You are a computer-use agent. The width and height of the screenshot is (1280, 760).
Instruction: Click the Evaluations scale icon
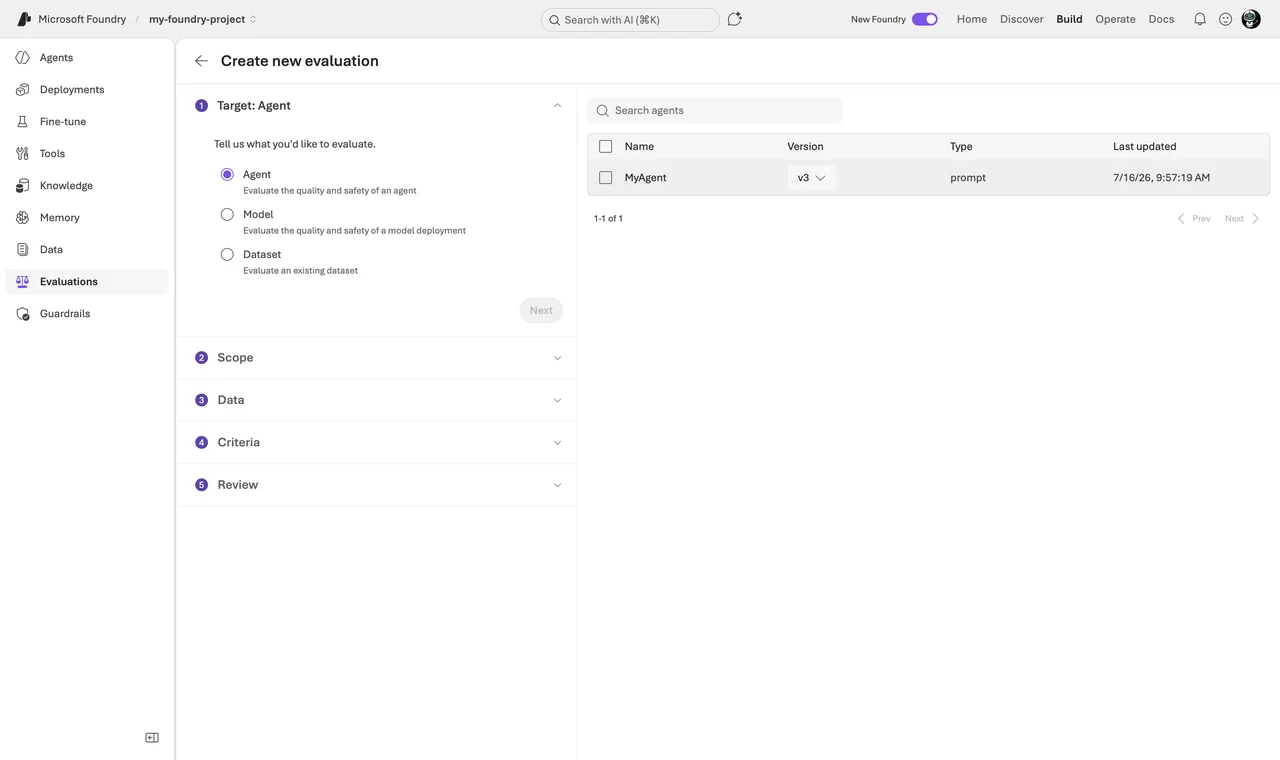22,282
